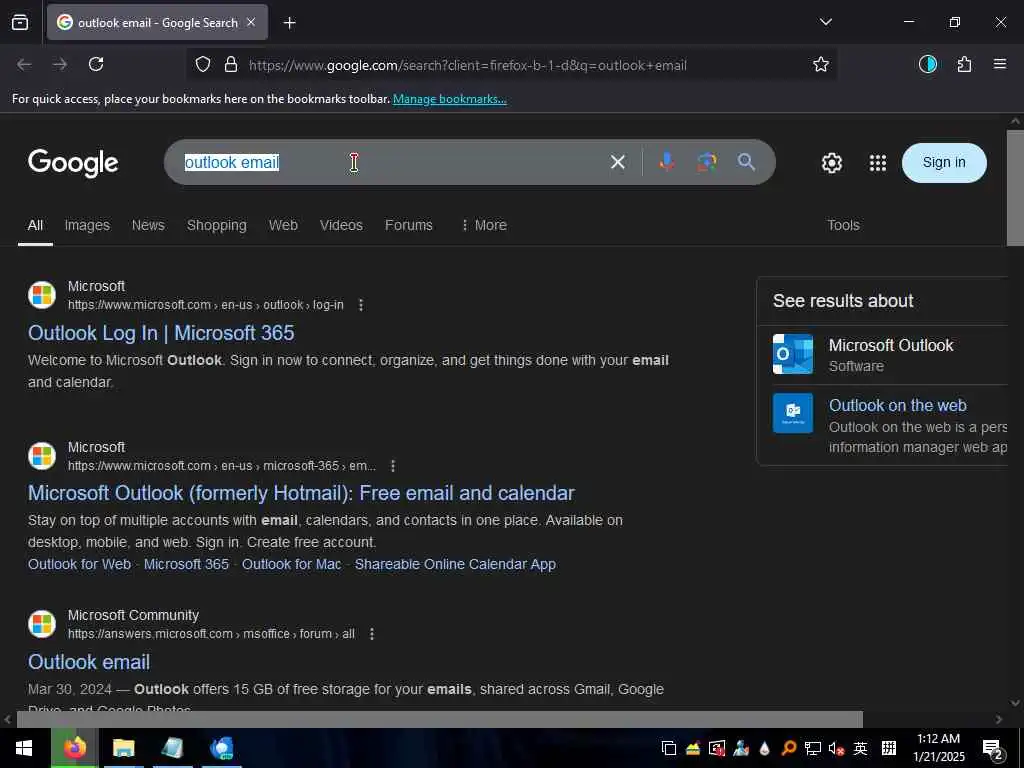This screenshot has width=1024, height=768.
Task: Open options for microsoft-365 email result
Action: tap(392, 466)
